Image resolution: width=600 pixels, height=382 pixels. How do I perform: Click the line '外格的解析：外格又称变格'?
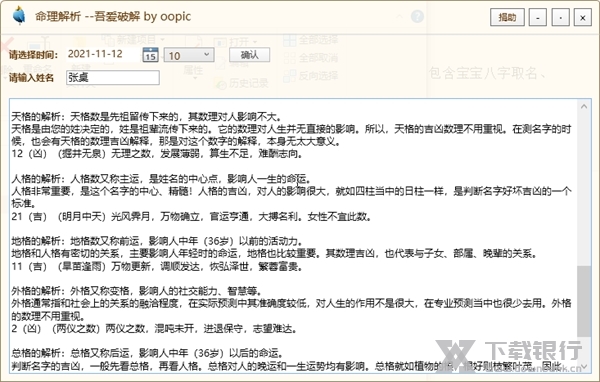pyautogui.click(x=137, y=291)
